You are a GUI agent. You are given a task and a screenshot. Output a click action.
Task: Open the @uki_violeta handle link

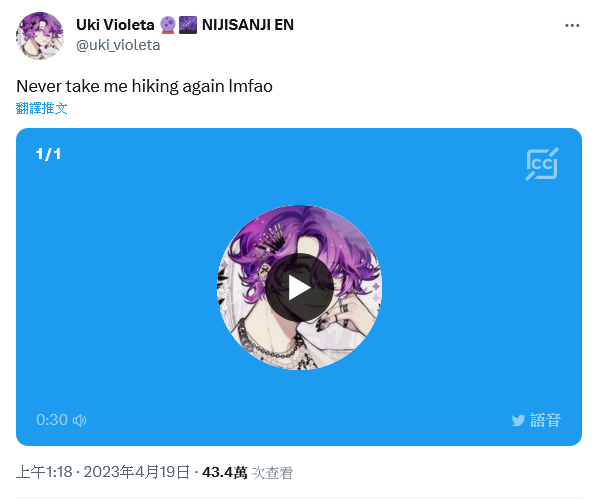click(118, 45)
